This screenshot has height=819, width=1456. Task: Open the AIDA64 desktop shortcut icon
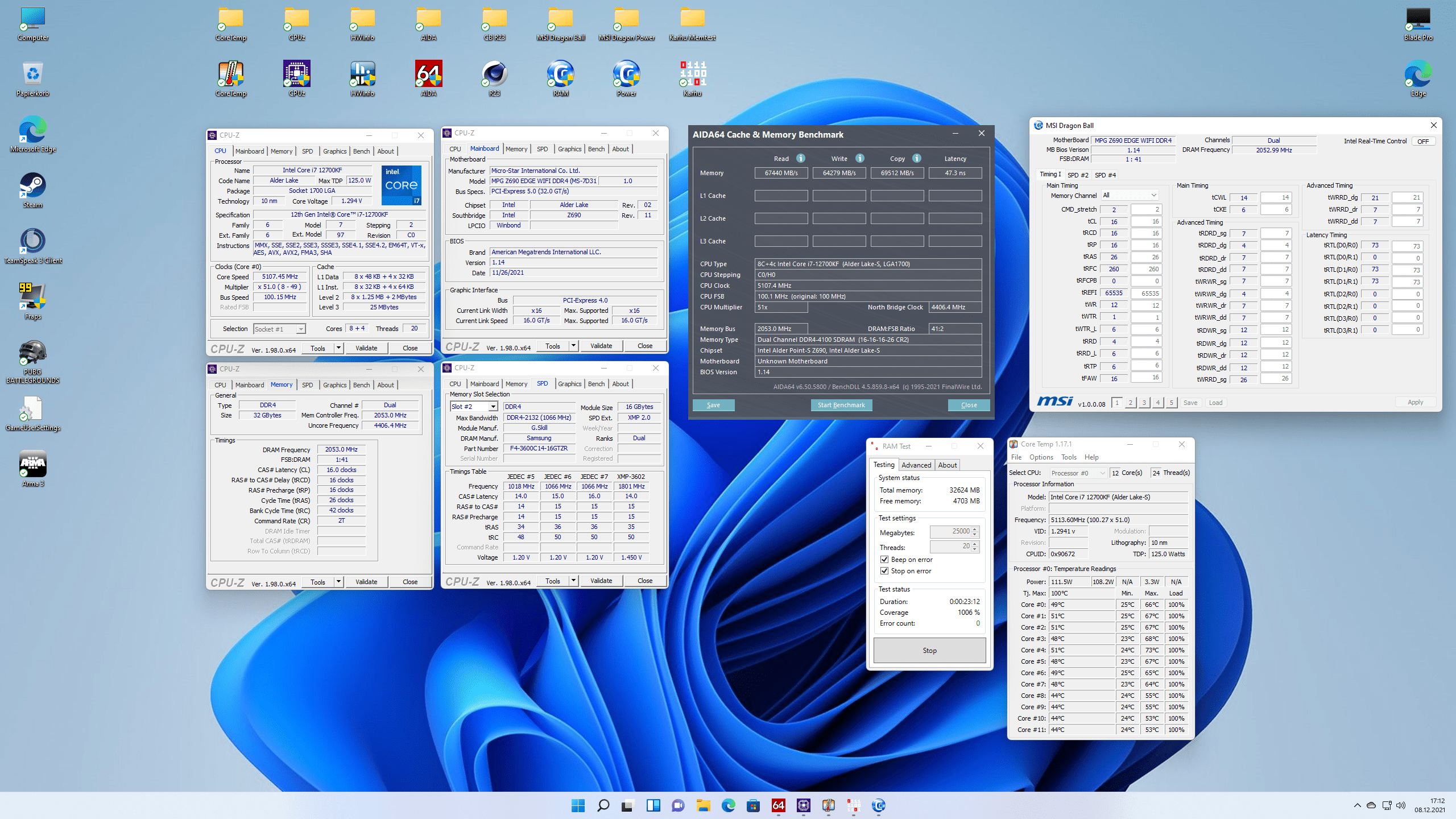[x=428, y=75]
